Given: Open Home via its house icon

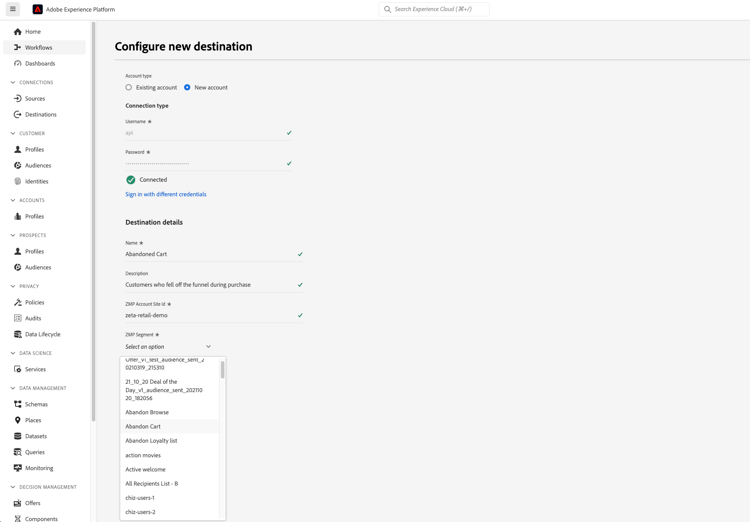Looking at the screenshot, I should (18, 32).
